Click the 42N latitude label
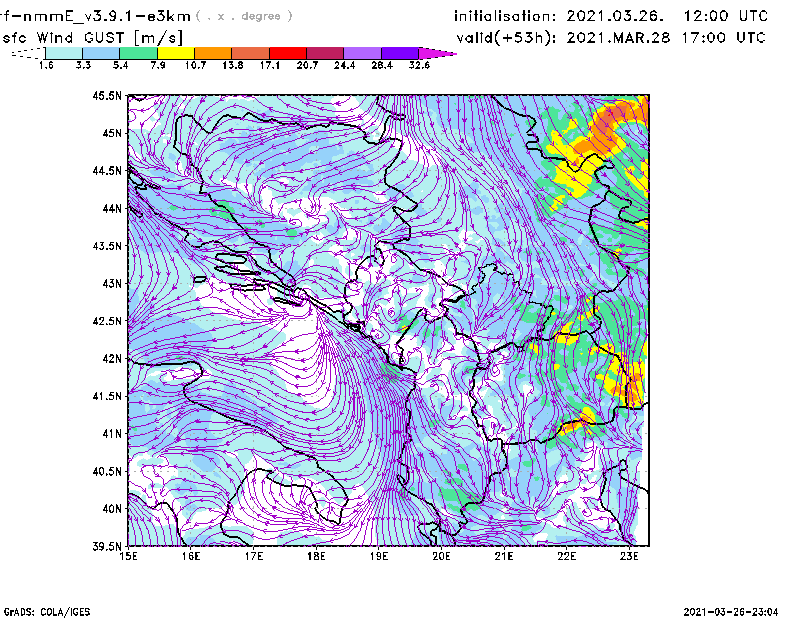Image resolution: width=800 pixels, height=618 pixels. coord(112,358)
